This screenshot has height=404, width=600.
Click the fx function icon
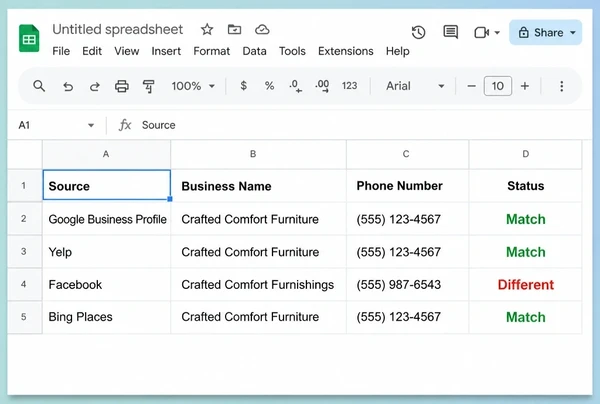125,125
